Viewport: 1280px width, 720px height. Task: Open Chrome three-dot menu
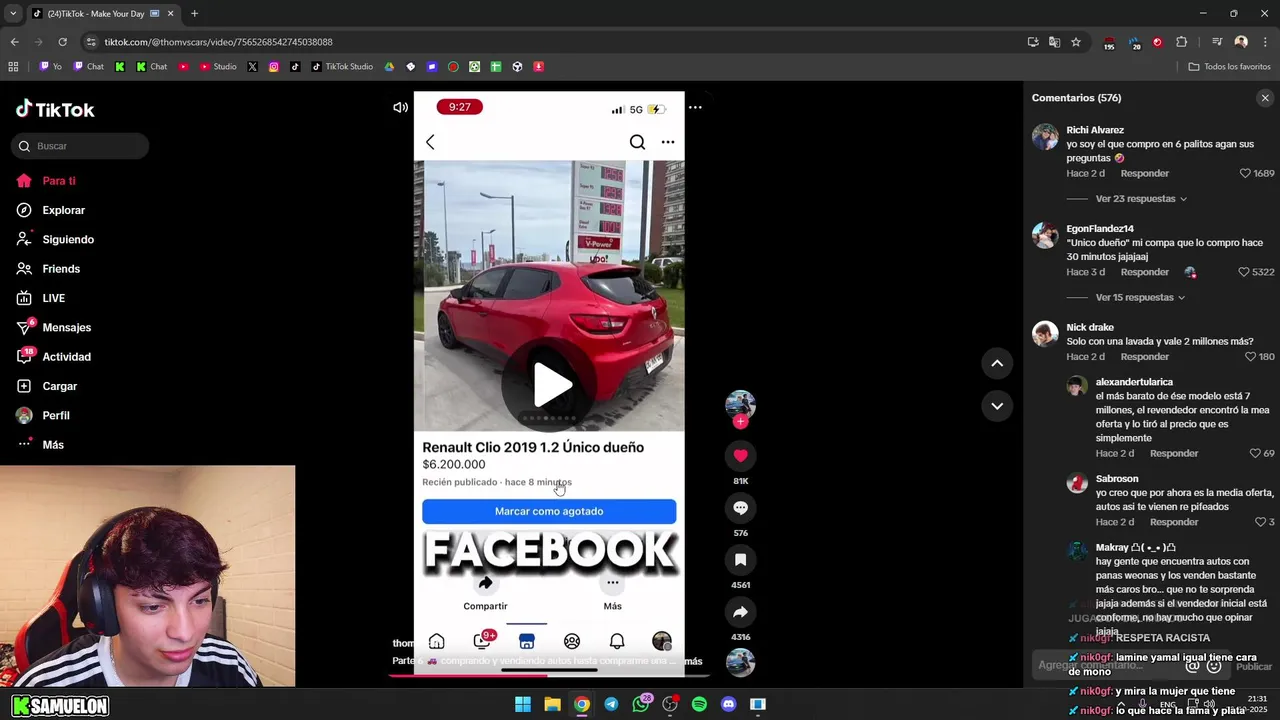click(x=1264, y=42)
